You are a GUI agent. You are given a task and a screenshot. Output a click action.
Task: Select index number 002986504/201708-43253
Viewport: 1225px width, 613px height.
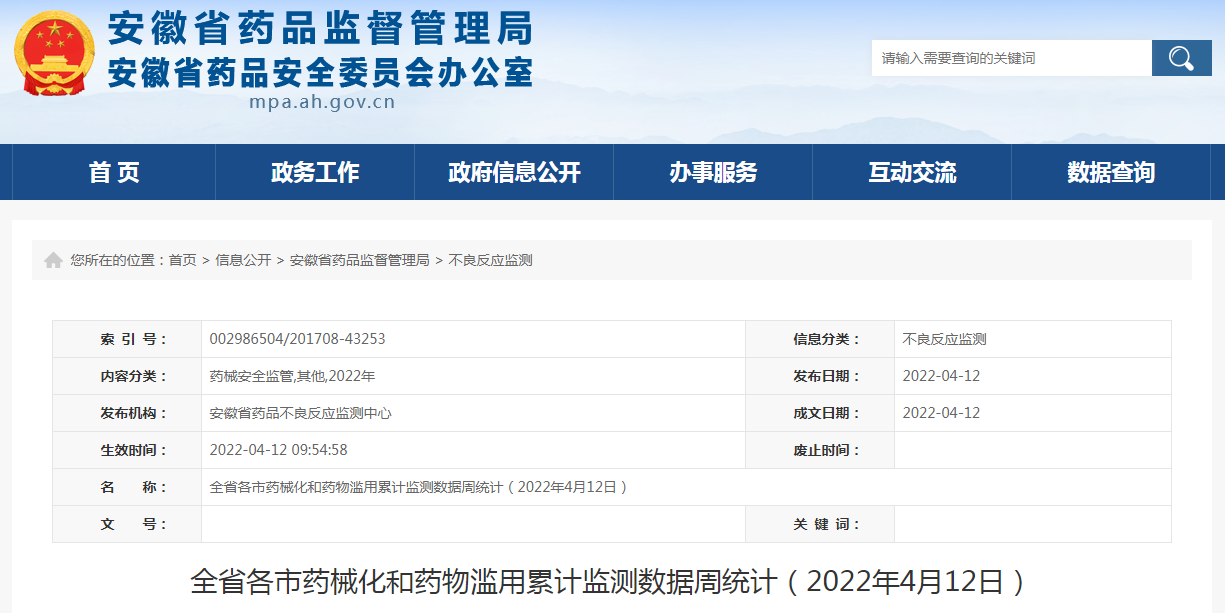[x=297, y=339]
